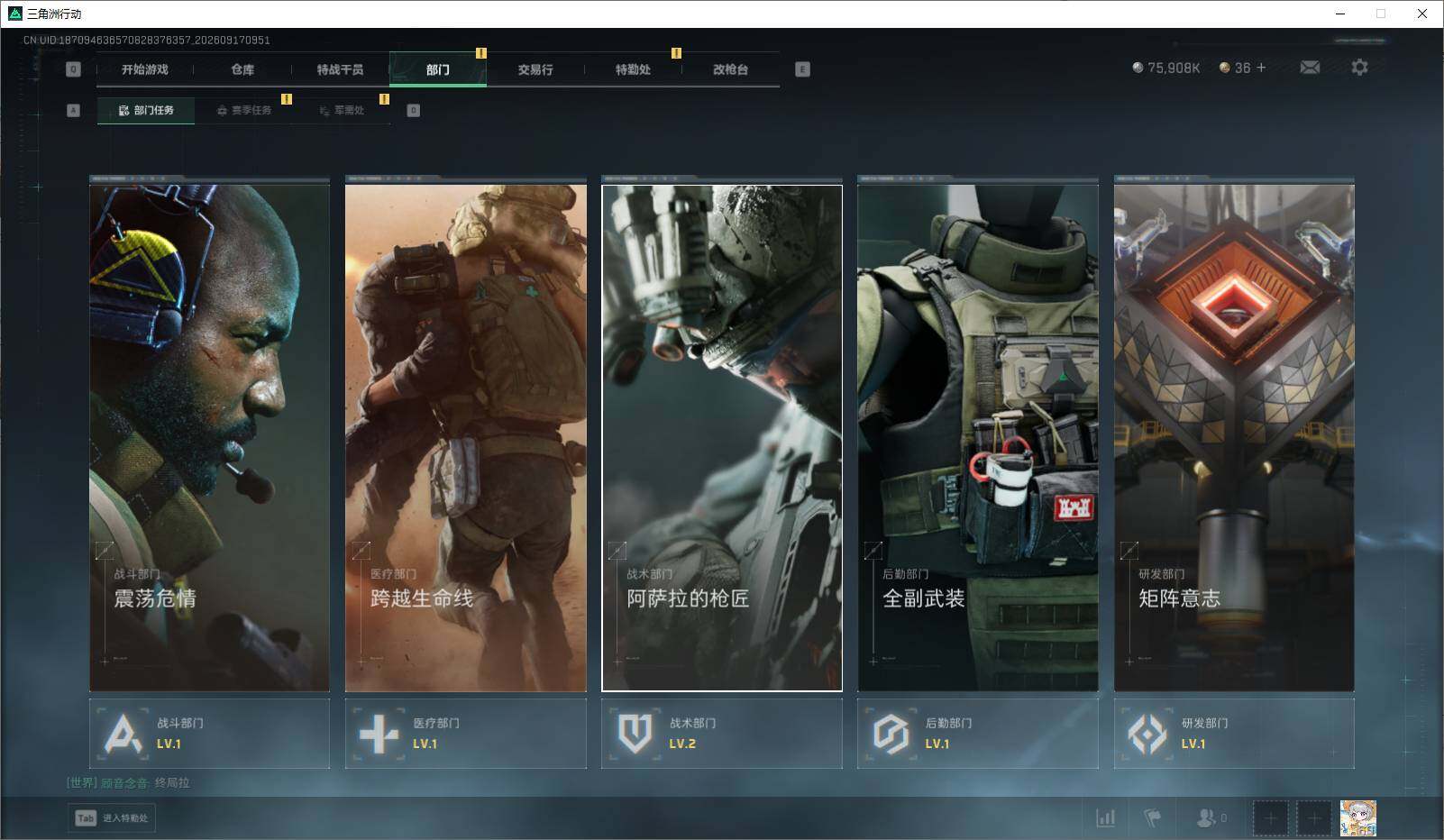The height and width of the screenshot is (840, 1444).
Task: Open the 改枪台 tab
Action: coord(730,69)
